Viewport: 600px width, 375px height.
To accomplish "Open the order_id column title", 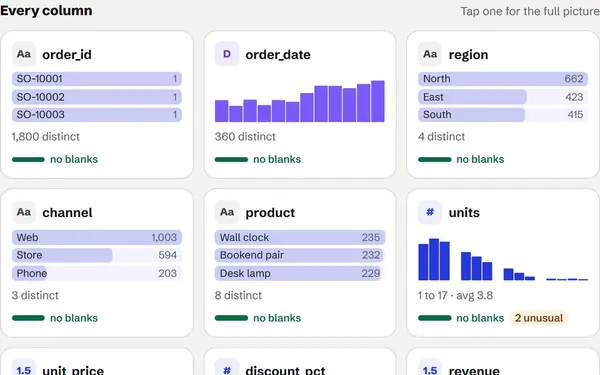I will click(x=67, y=55).
